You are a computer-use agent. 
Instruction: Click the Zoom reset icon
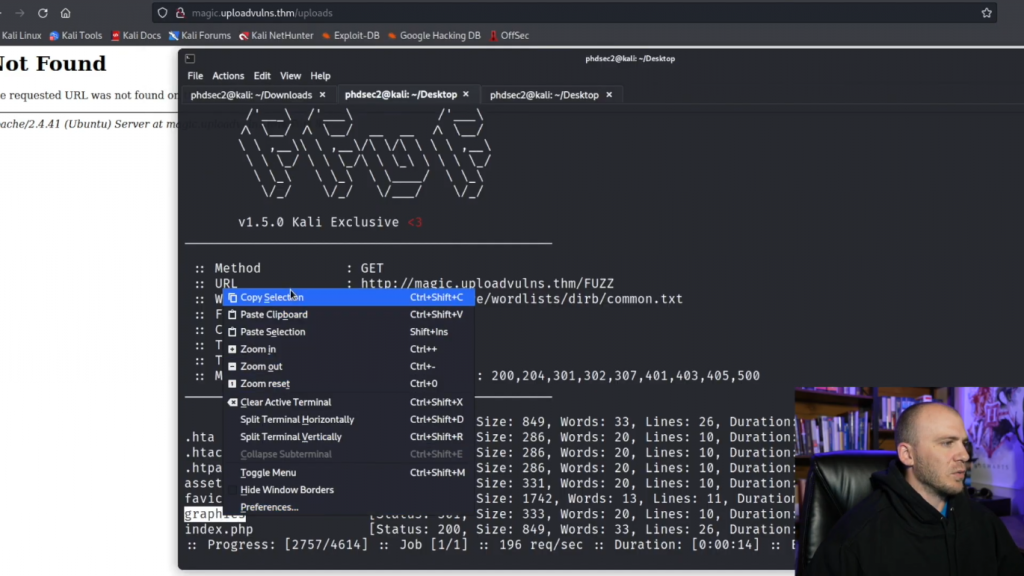click(232, 383)
